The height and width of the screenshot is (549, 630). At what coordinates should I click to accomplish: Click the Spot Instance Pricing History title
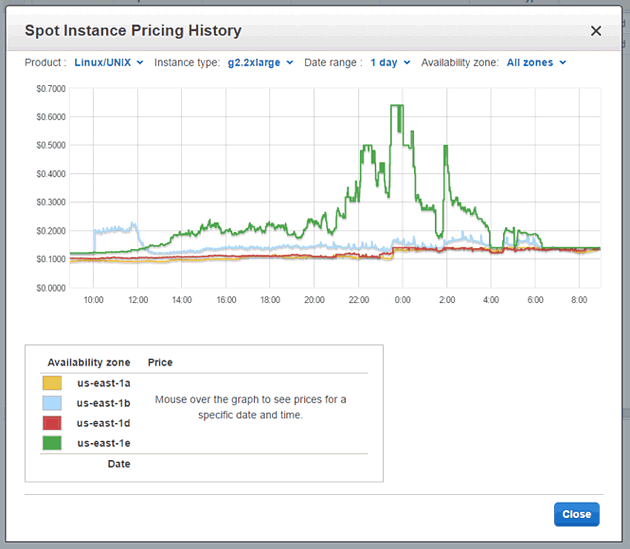point(133,31)
